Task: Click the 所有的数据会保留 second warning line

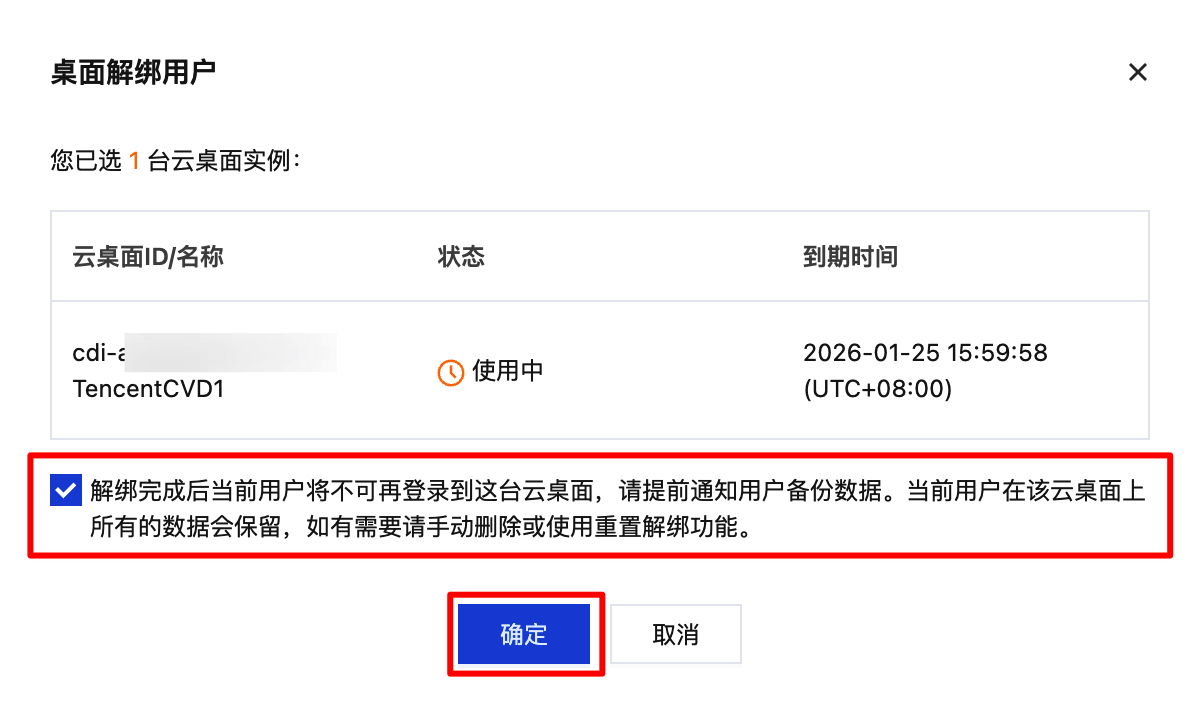Action: [420, 527]
